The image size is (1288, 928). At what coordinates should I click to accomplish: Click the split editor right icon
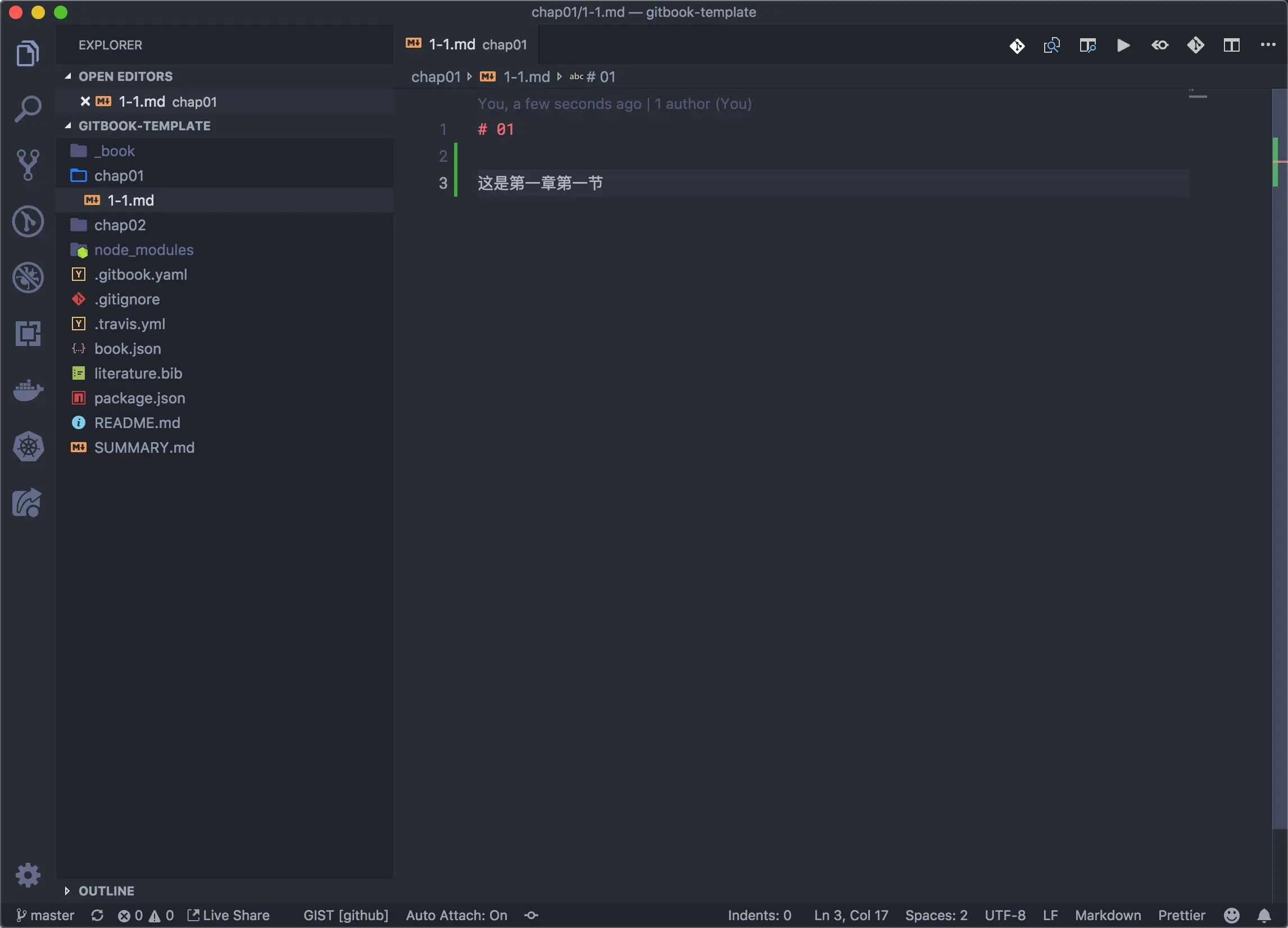[1231, 45]
